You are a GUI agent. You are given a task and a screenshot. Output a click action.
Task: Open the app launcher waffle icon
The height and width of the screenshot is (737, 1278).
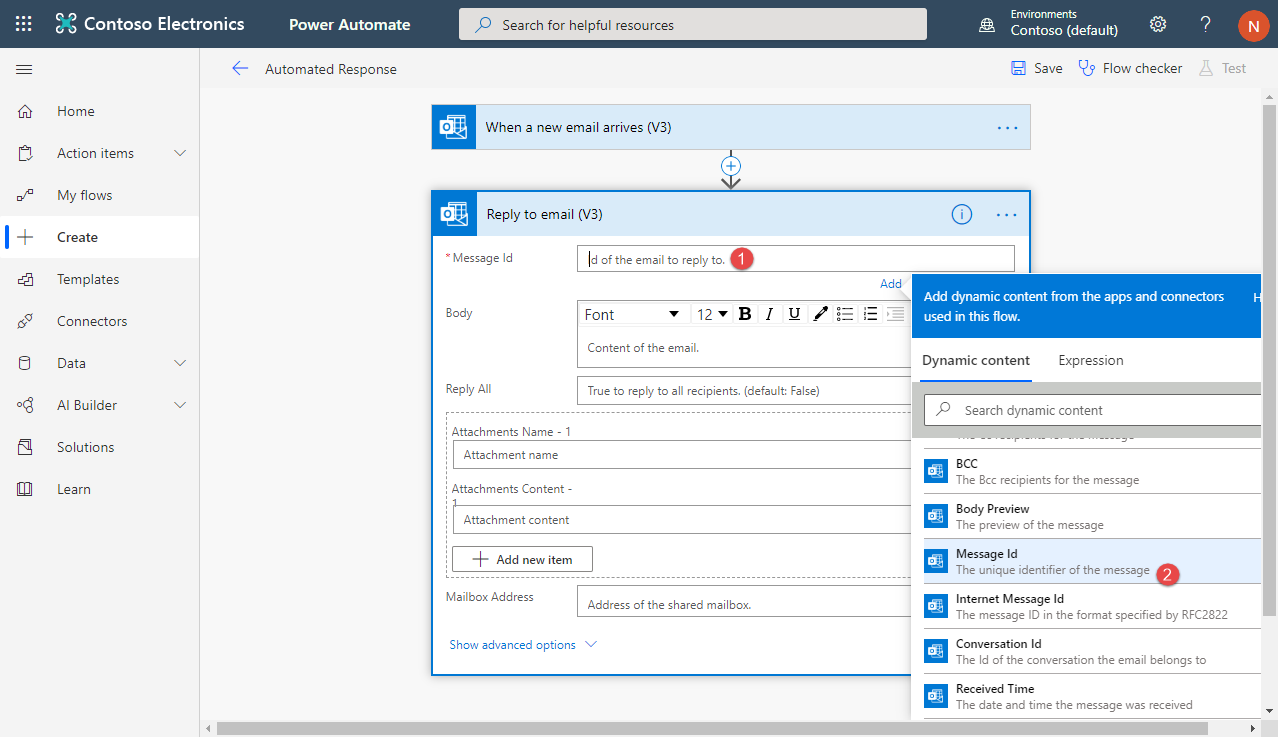click(24, 24)
